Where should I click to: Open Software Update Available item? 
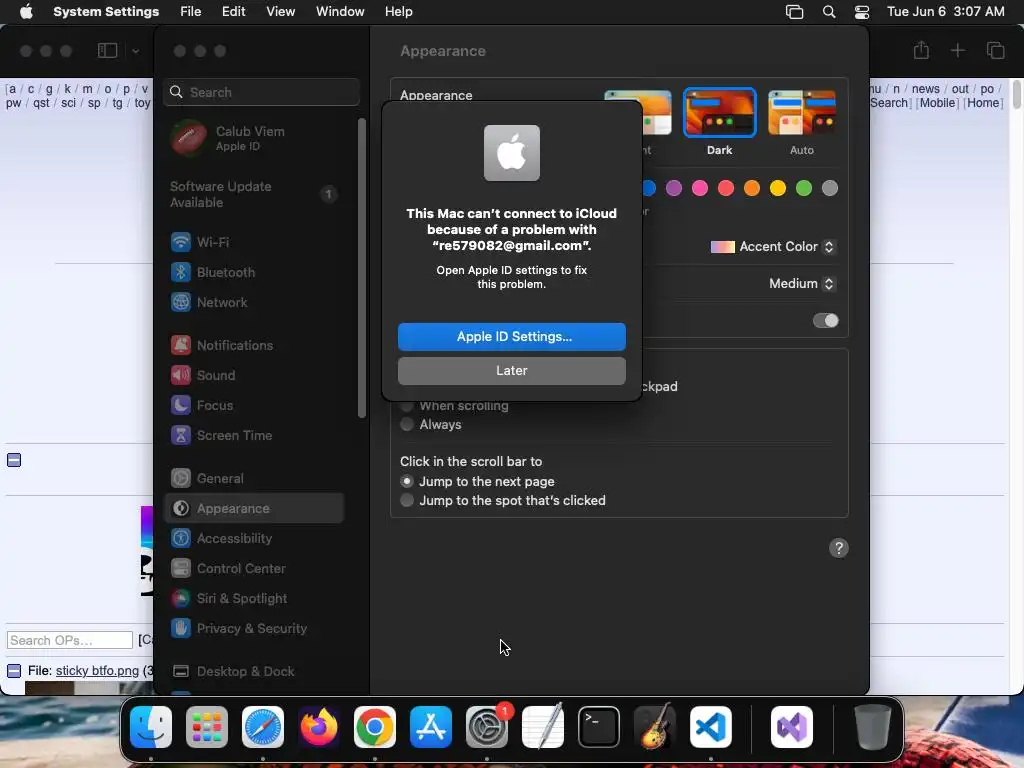(x=254, y=195)
